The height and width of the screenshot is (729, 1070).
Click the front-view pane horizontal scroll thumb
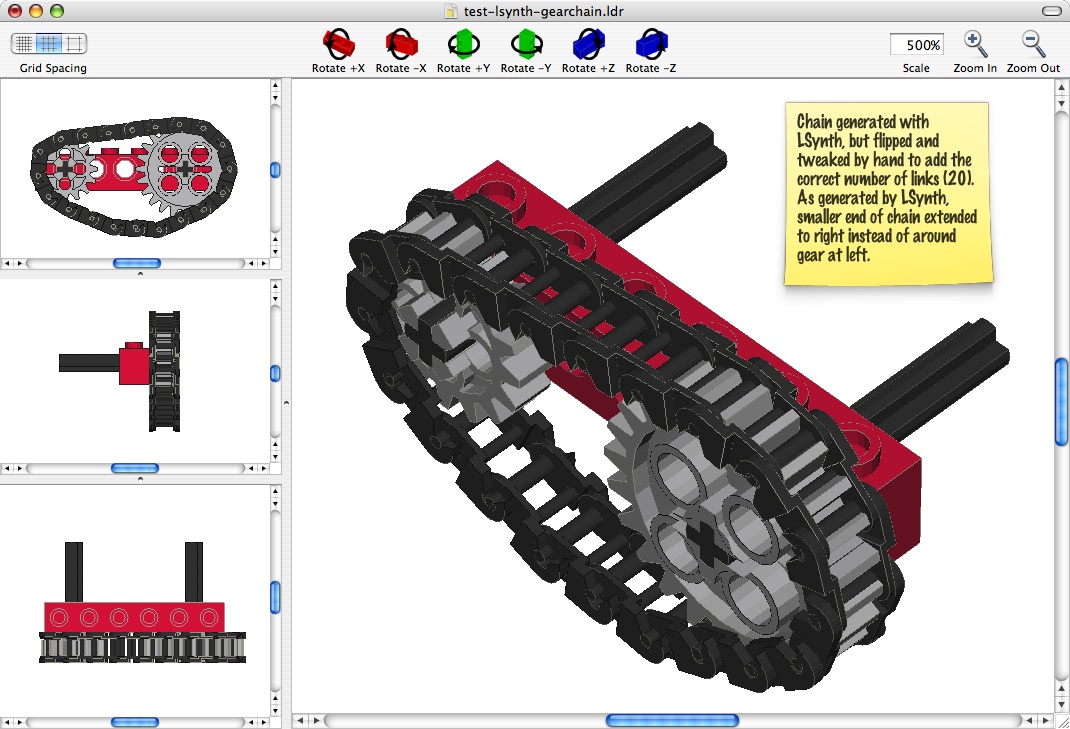point(136,263)
